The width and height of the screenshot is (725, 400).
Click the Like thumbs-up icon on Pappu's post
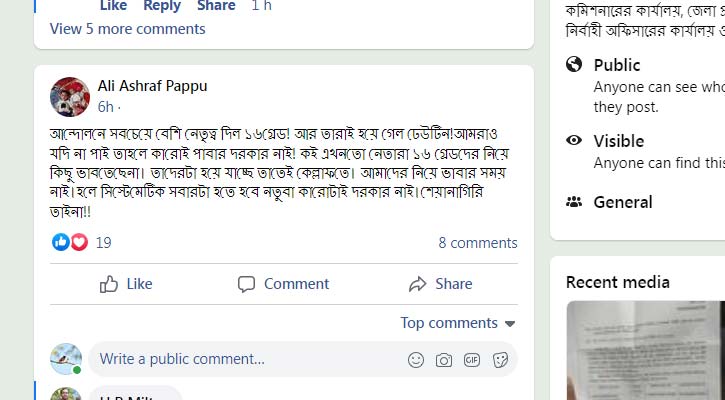pos(109,284)
